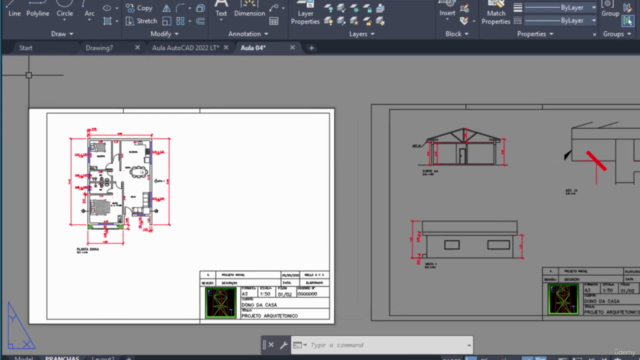The height and width of the screenshot is (360, 640).
Task: Toggle the Group Selection on/off button
Action: coord(627,21)
